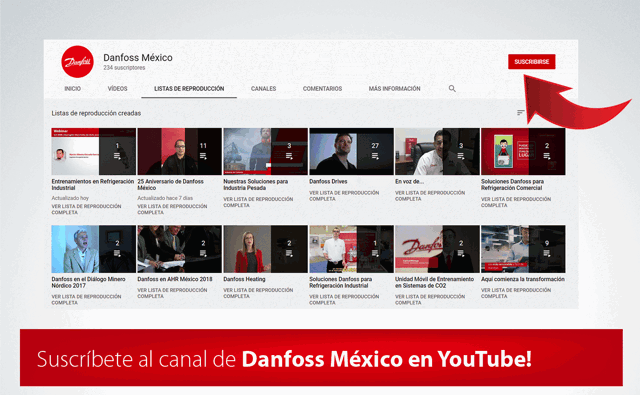Click Nuestras Soluciones para Industria Pesada title

[x=256, y=184]
